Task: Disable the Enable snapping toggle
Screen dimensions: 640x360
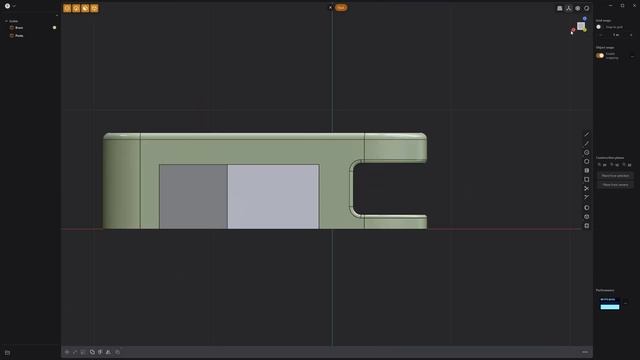Action: click(600, 56)
